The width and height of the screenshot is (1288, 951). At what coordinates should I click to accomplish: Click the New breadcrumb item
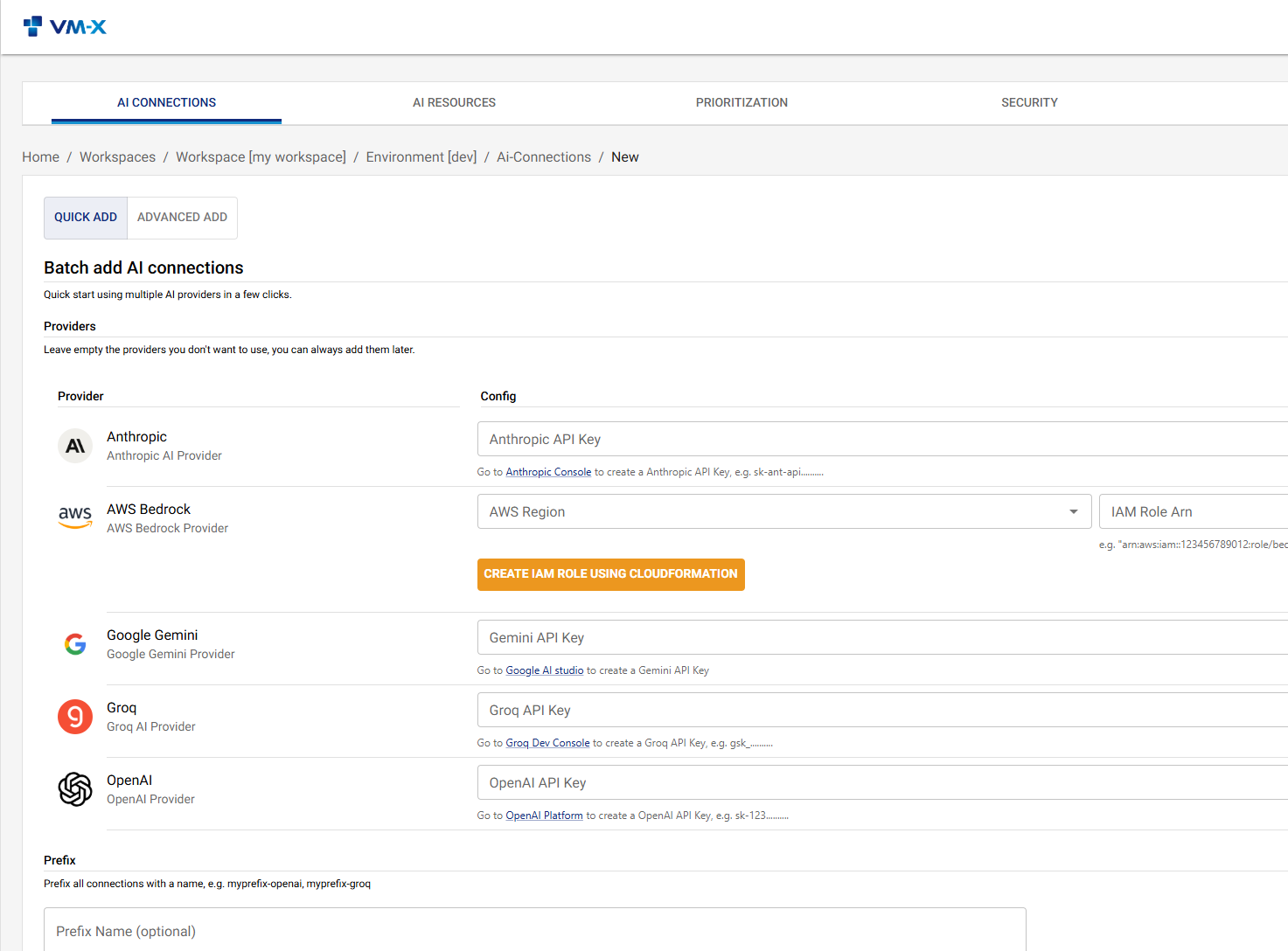(x=625, y=157)
